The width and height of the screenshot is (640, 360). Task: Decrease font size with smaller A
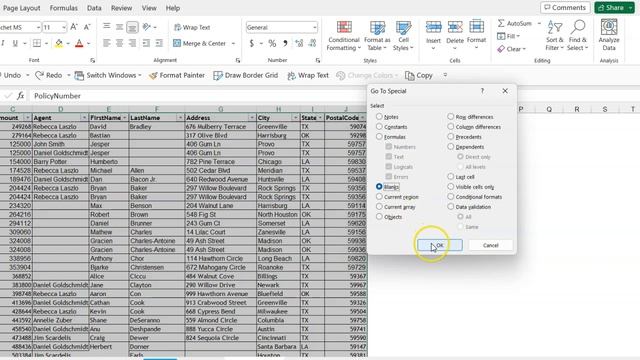pyautogui.click(x=87, y=27)
